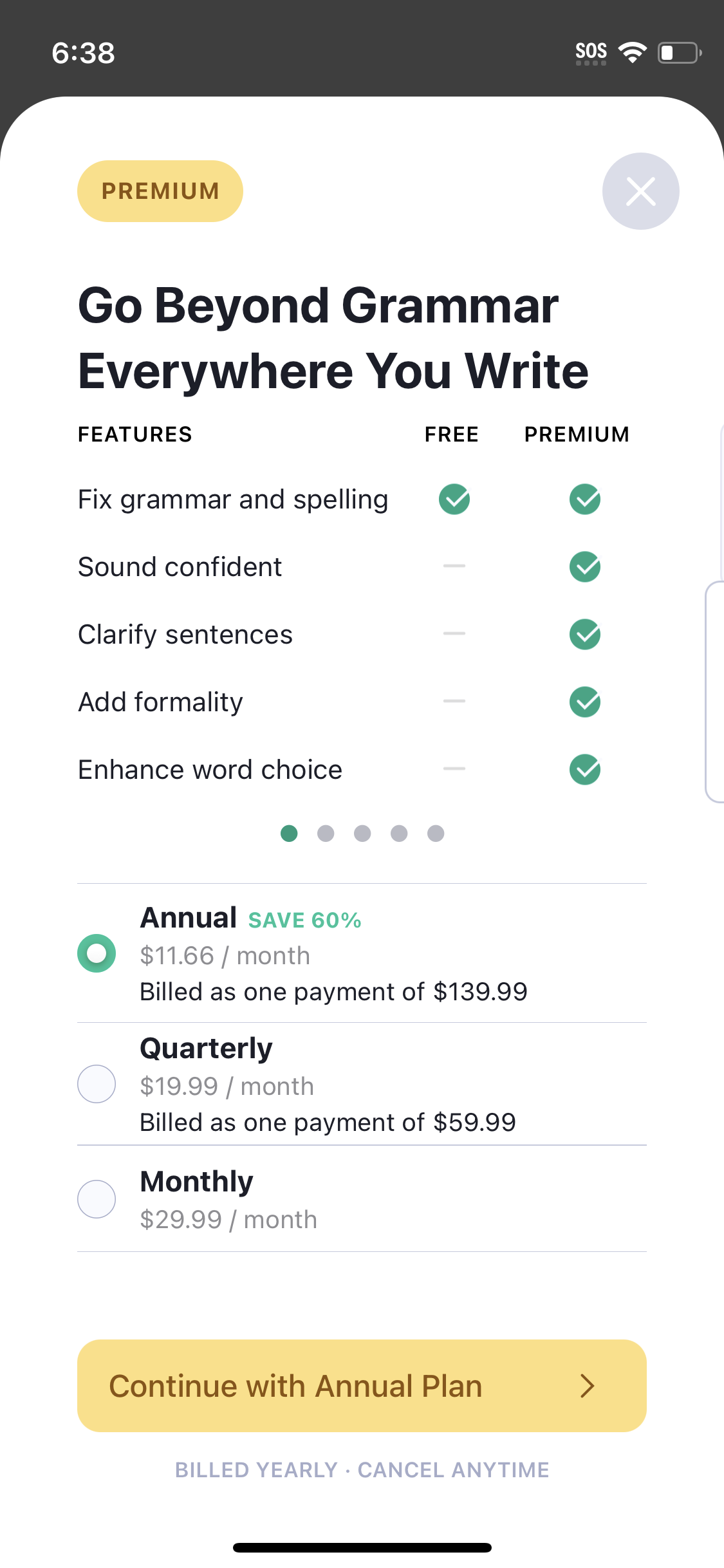Dismiss the paywall with the X button

(640, 191)
